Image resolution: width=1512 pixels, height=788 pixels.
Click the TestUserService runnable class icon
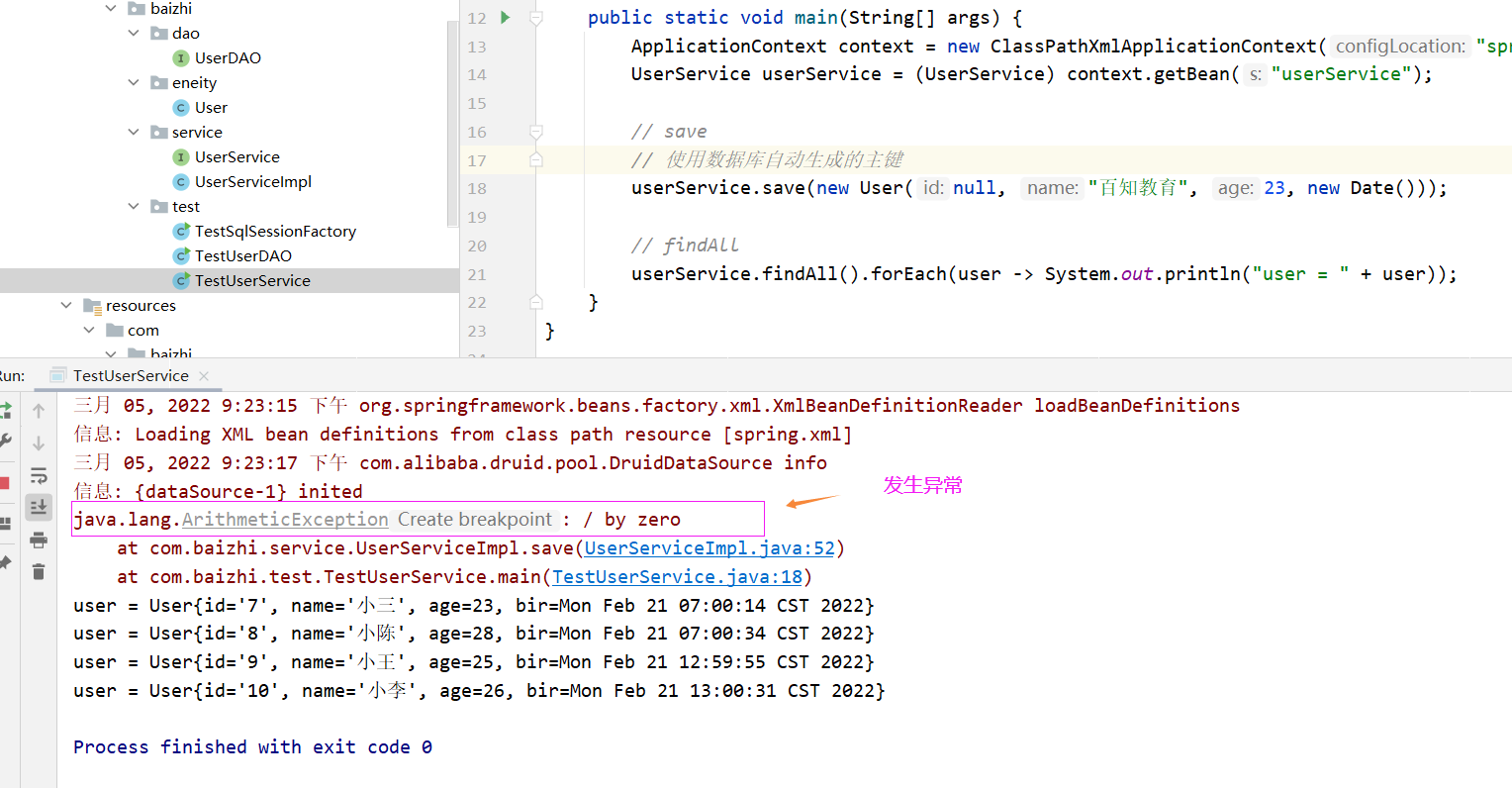click(x=181, y=281)
